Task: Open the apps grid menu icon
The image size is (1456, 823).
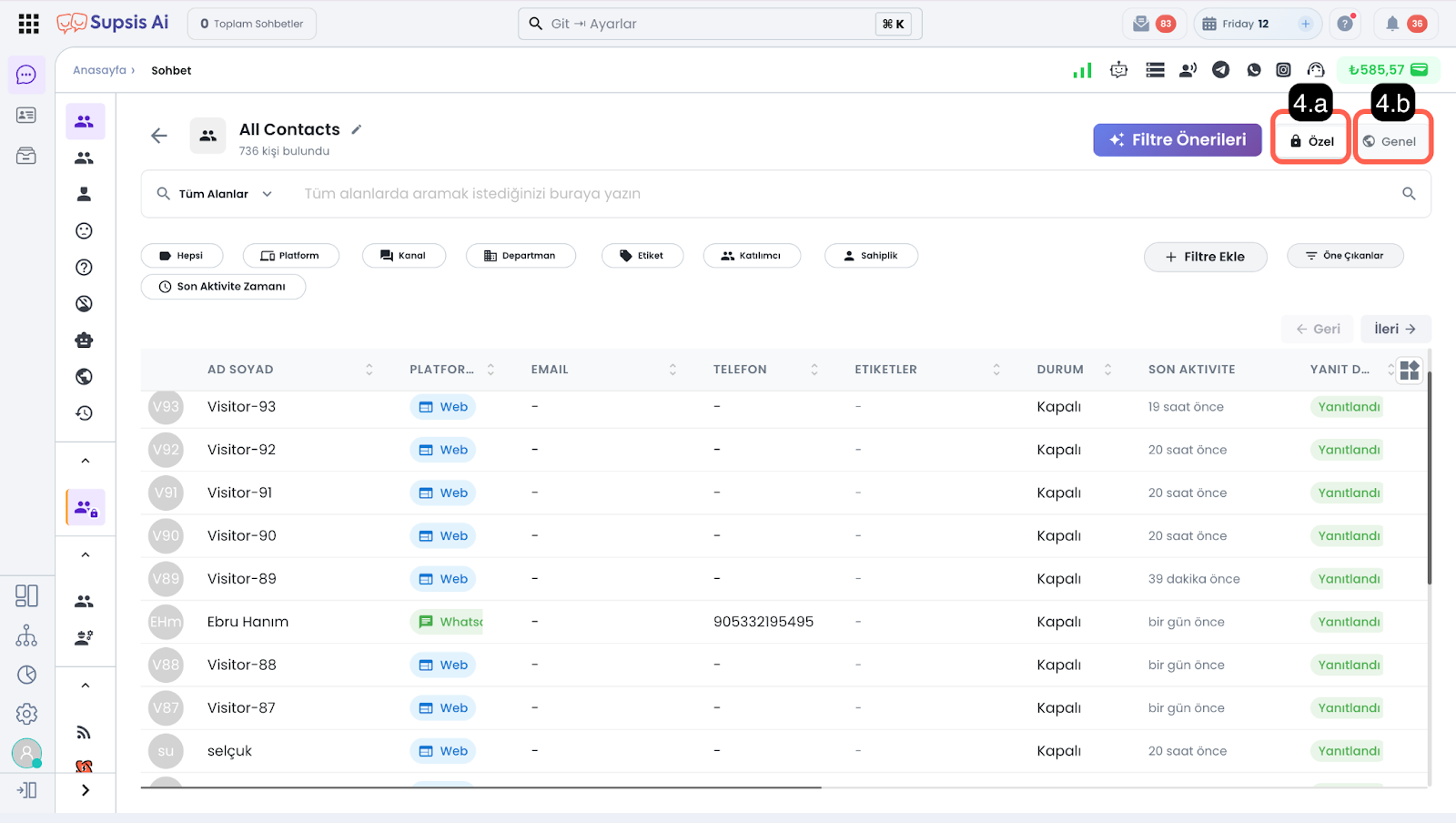Action: 28,24
